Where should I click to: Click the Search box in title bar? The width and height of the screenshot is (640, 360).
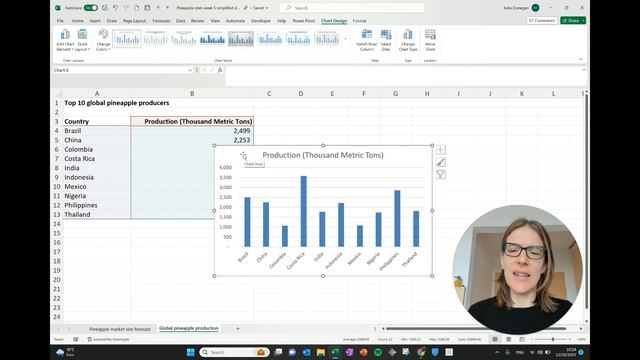[352, 8]
